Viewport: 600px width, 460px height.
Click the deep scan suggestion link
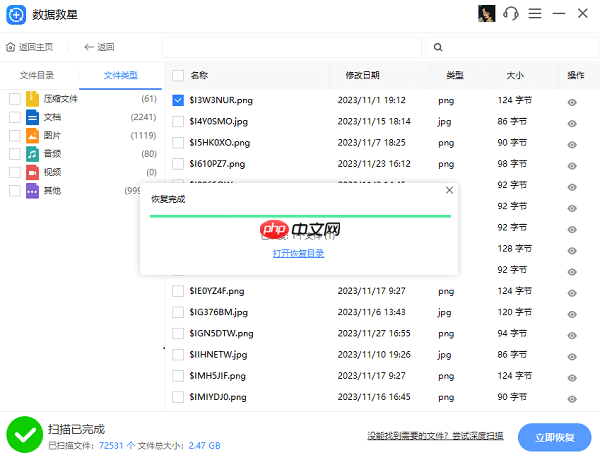(x=435, y=436)
